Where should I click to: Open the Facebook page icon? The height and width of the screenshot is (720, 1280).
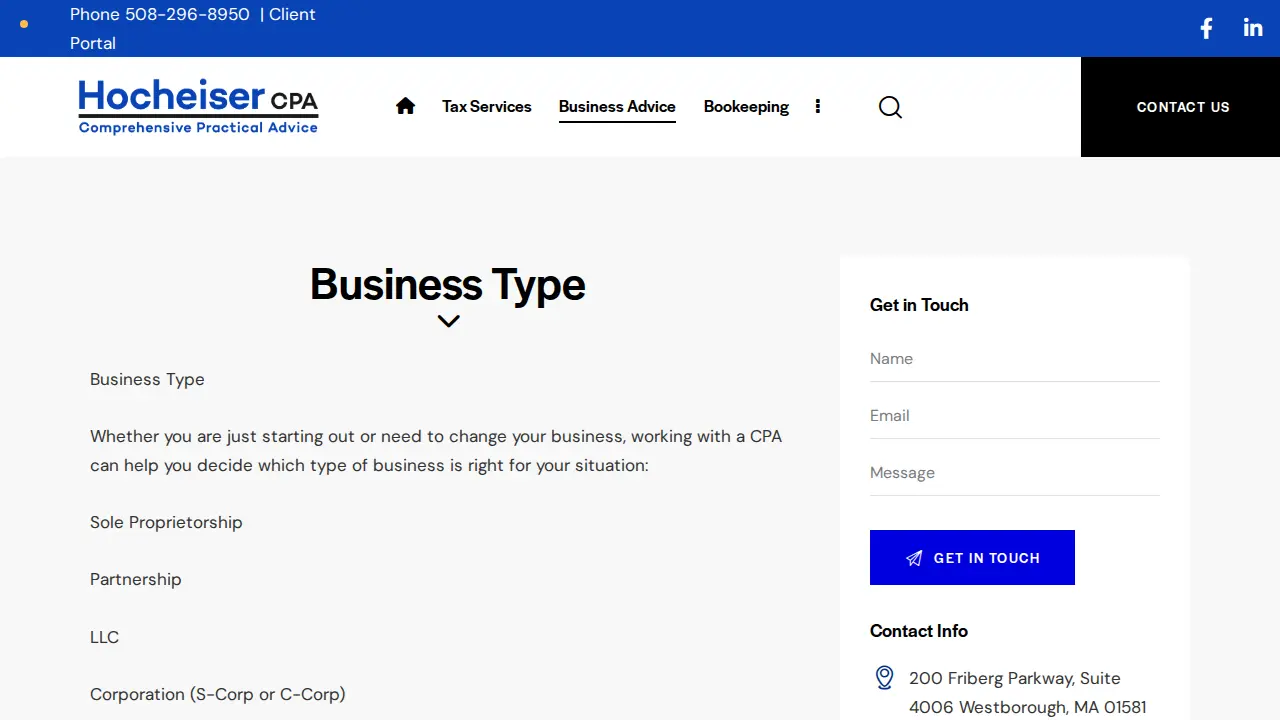1206,28
